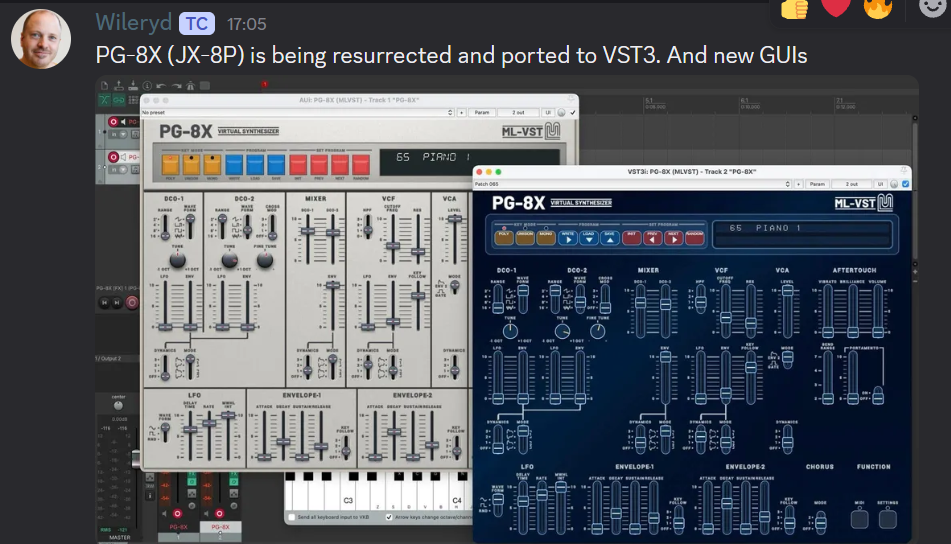The image size is (951, 544).
Task: Click the Reaper project info icon
Action: 147,86
